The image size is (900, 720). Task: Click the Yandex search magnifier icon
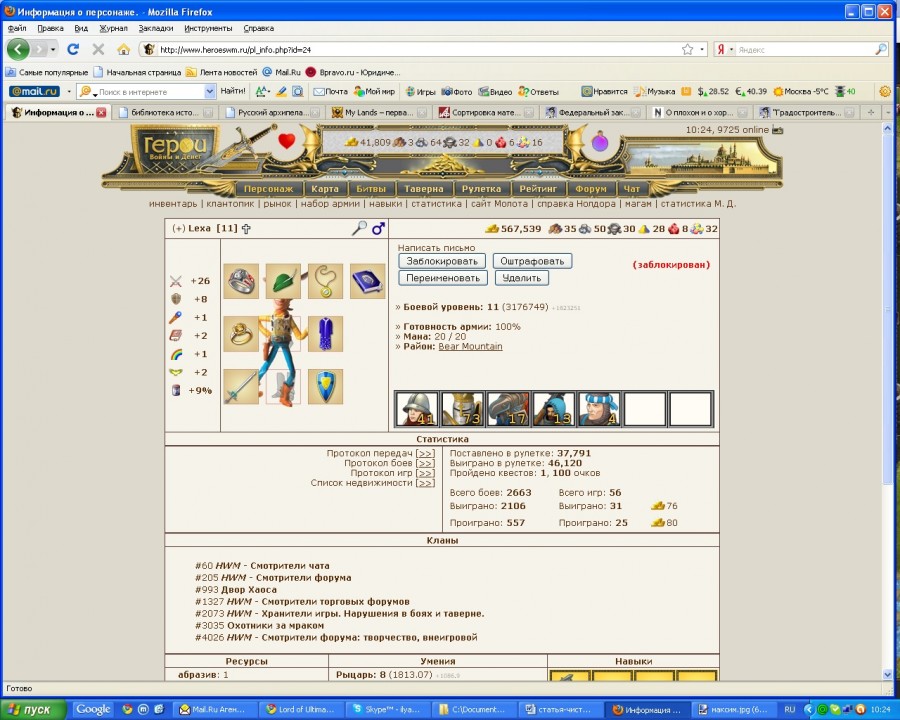[881, 49]
